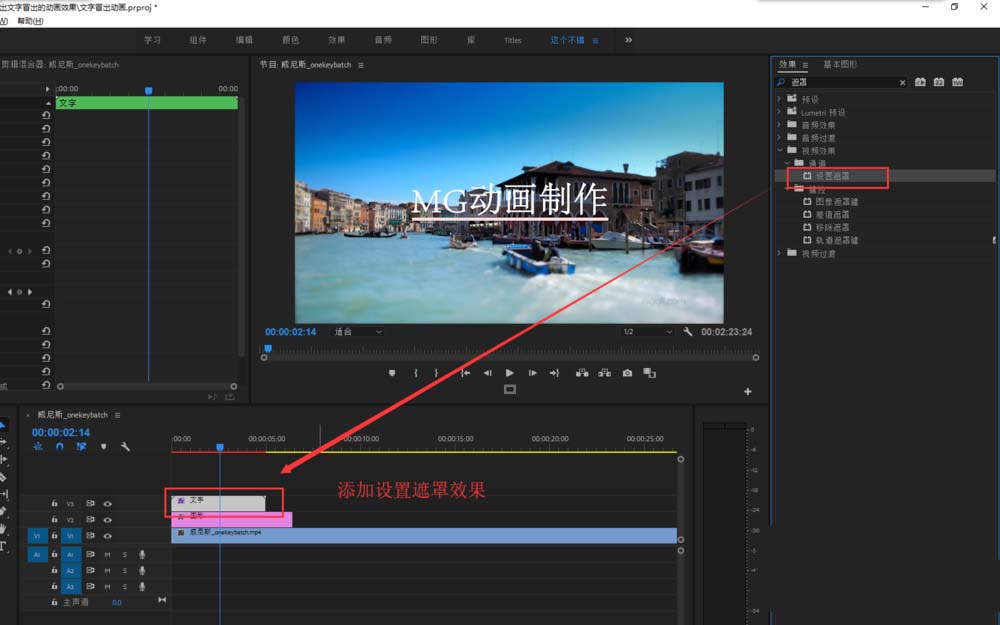Add a marker in program monitor
Viewport: 1000px width, 625px height.
[x=392, y=373]
